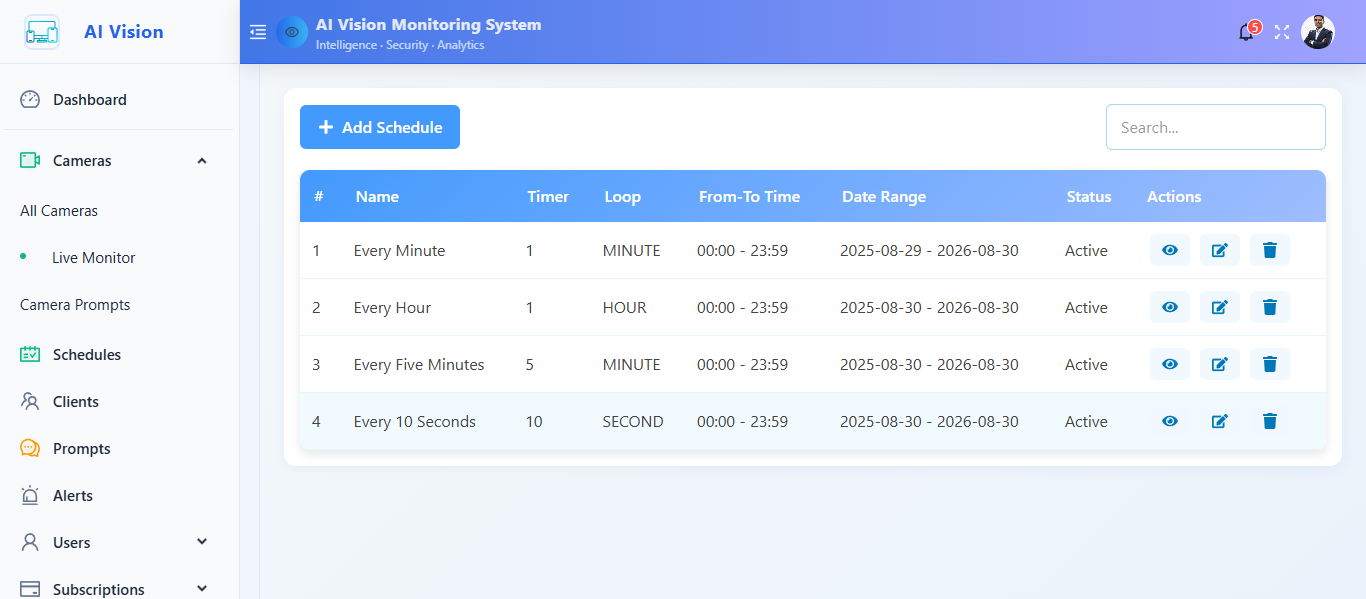The height and width of the screenshot is (599, 1366).
Task: Open the Live Monitor link
Action: [93, 258]
